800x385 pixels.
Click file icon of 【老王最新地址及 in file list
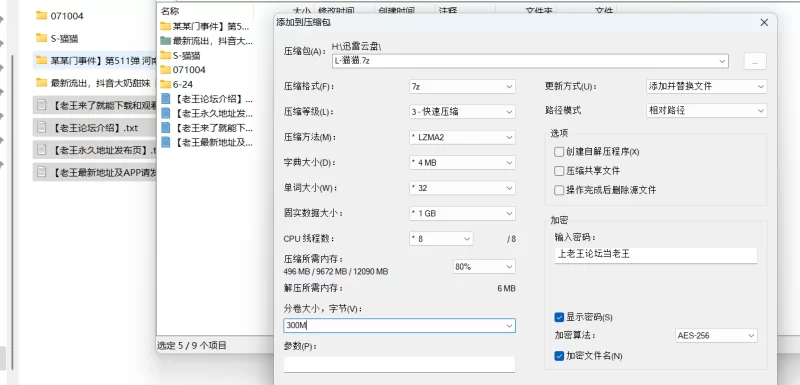pos(165,142)
